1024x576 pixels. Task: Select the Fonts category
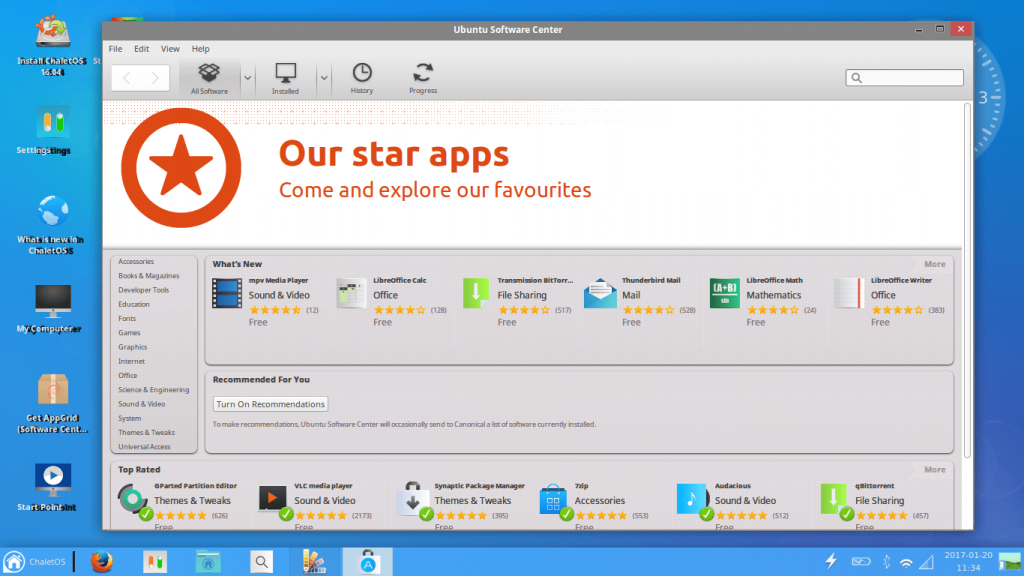(127, 319)
